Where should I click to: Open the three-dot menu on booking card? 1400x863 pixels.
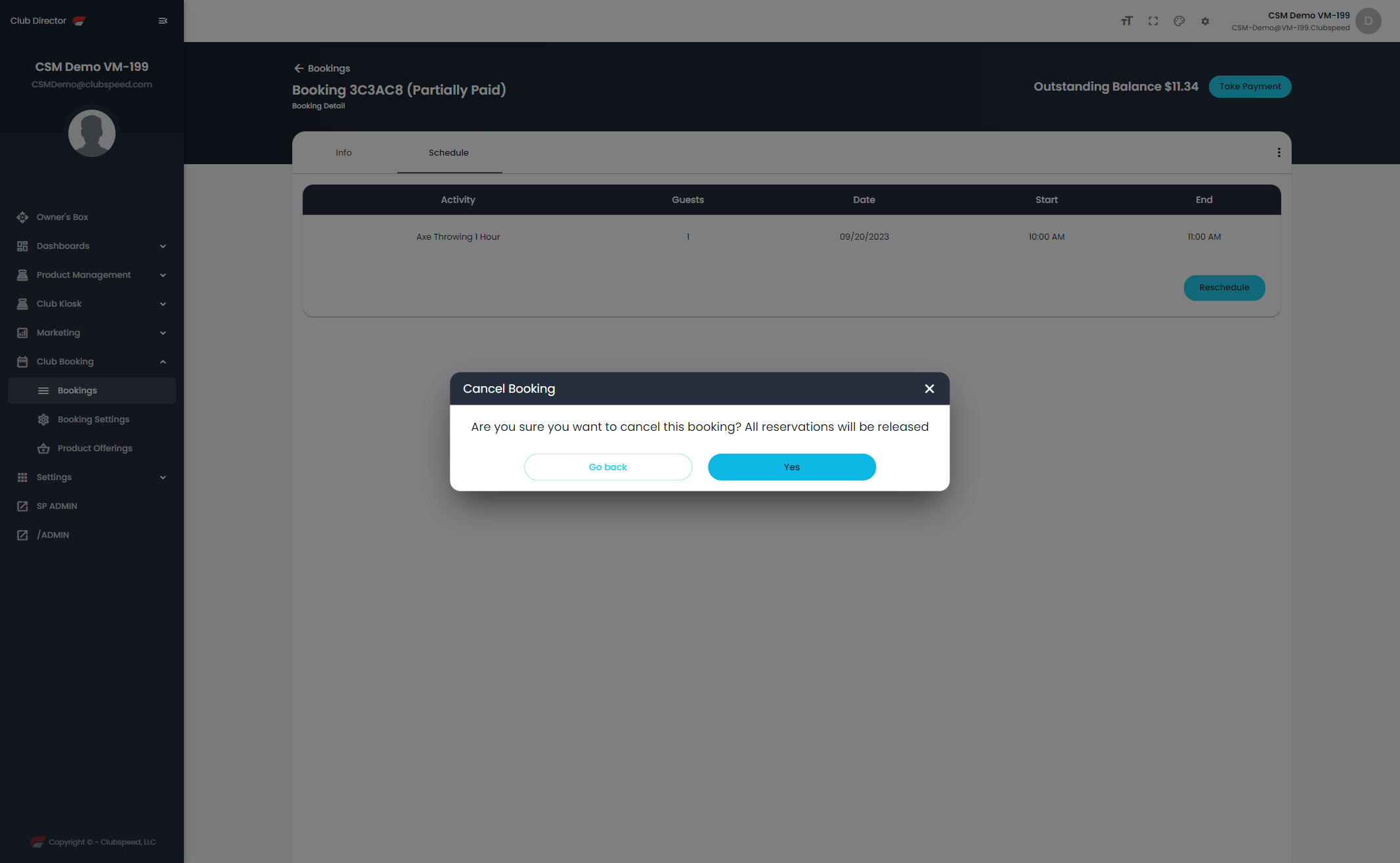[1279, 152]
